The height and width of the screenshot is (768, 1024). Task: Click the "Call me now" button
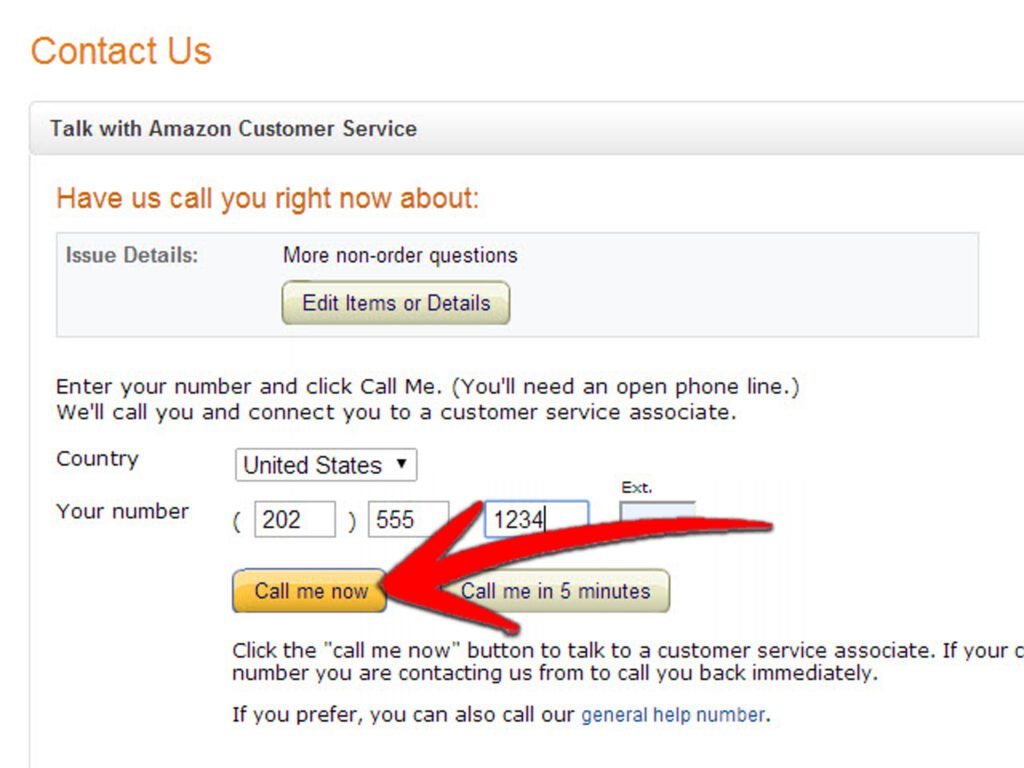click(x=307, y=591)
